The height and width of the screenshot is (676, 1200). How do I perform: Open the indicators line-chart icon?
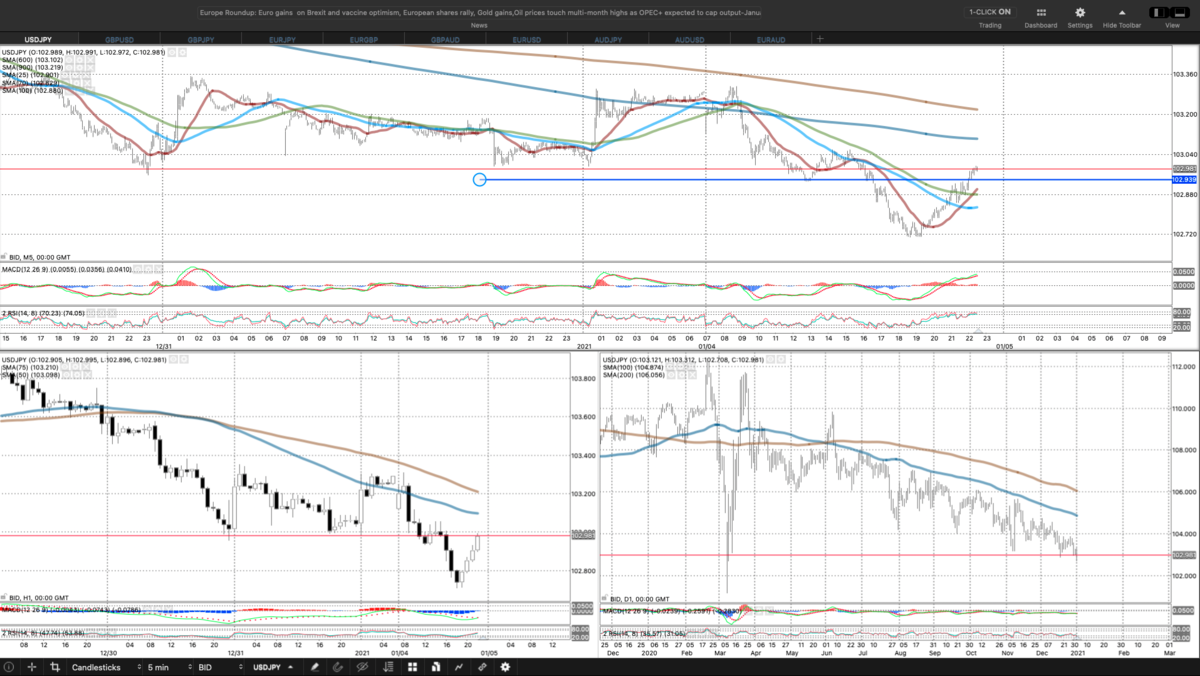458,666
